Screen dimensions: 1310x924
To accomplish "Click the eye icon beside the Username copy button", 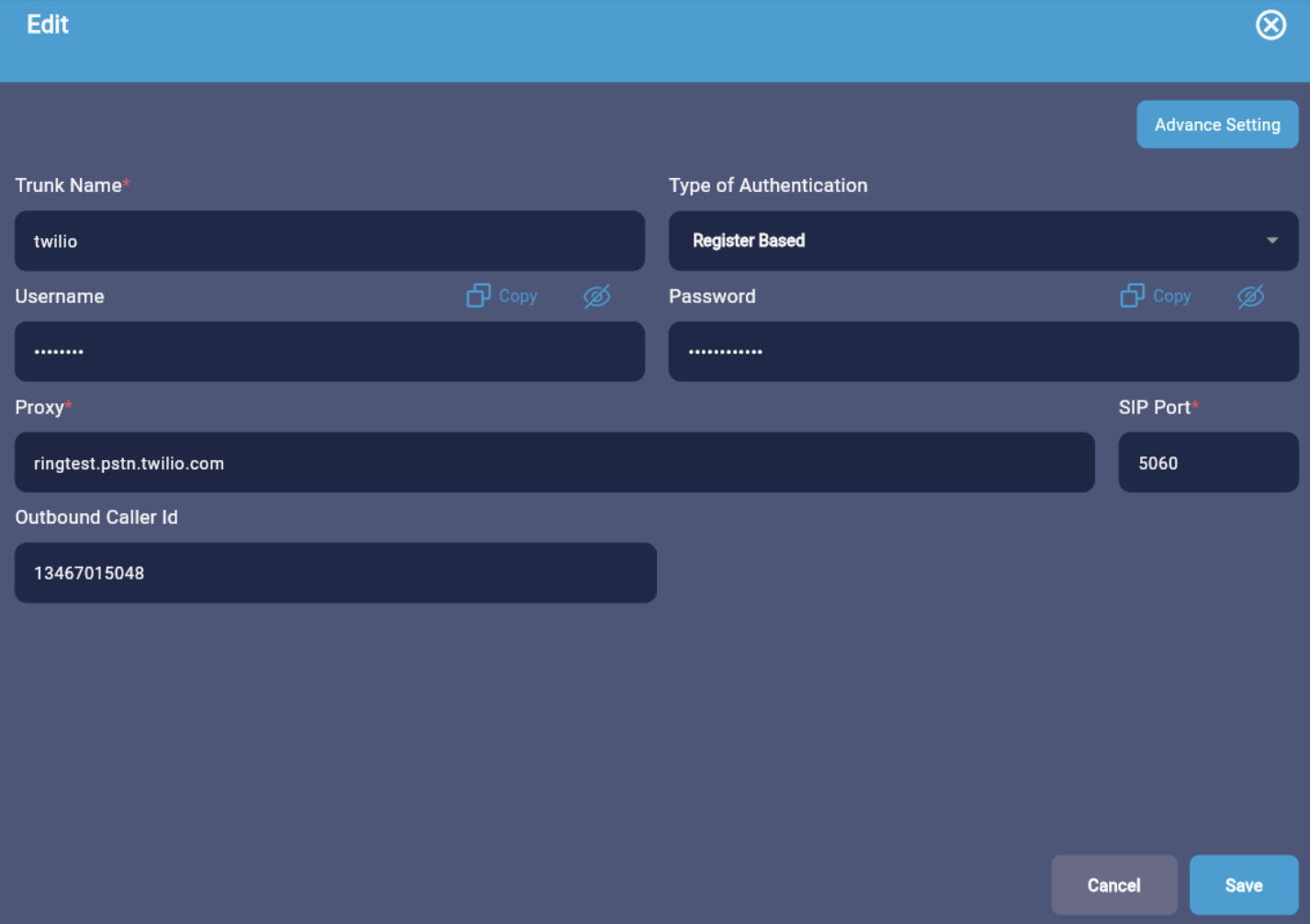I will pos(597,296).
